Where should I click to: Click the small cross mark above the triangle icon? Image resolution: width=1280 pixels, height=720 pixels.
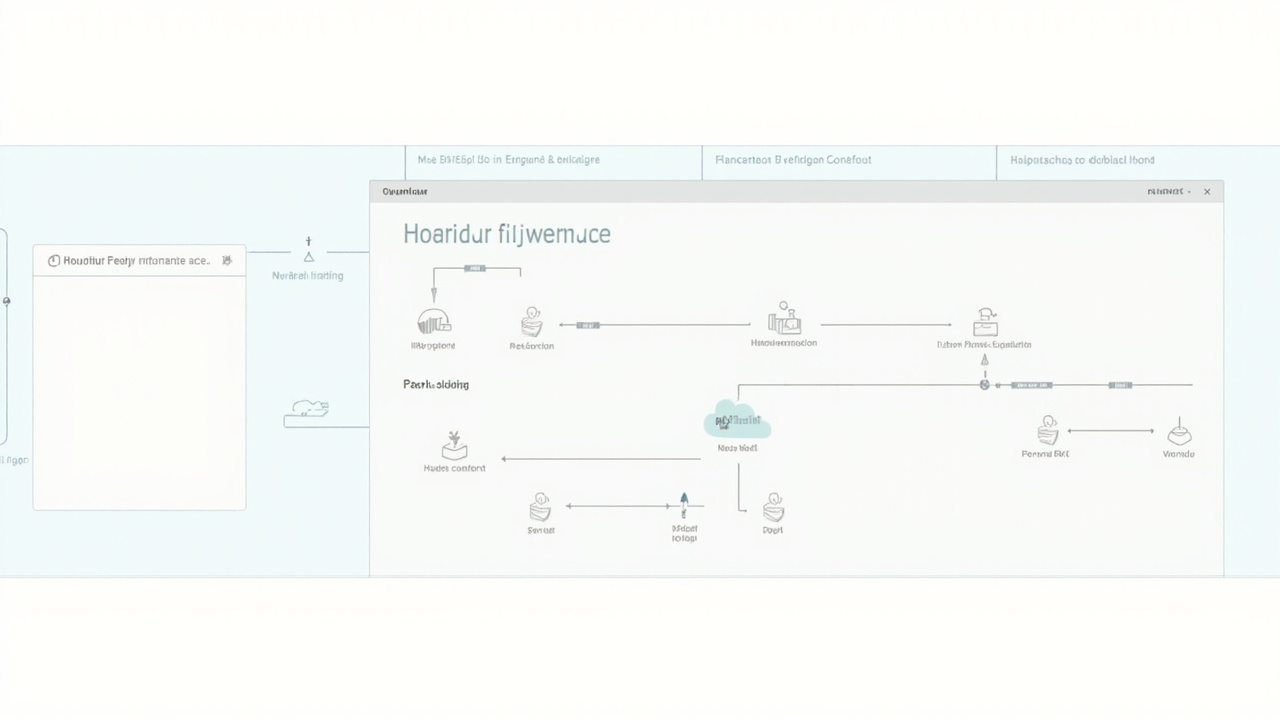(x=308, y=241)
